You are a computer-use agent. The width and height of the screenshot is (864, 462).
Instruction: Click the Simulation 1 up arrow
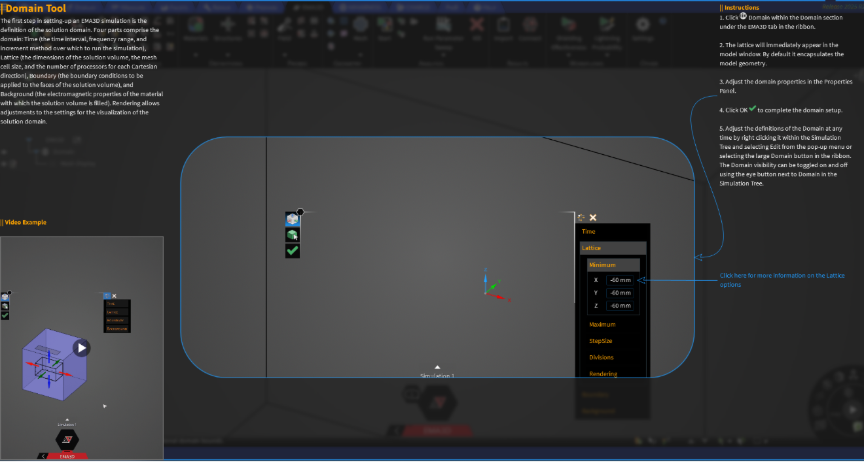(437, 367)
